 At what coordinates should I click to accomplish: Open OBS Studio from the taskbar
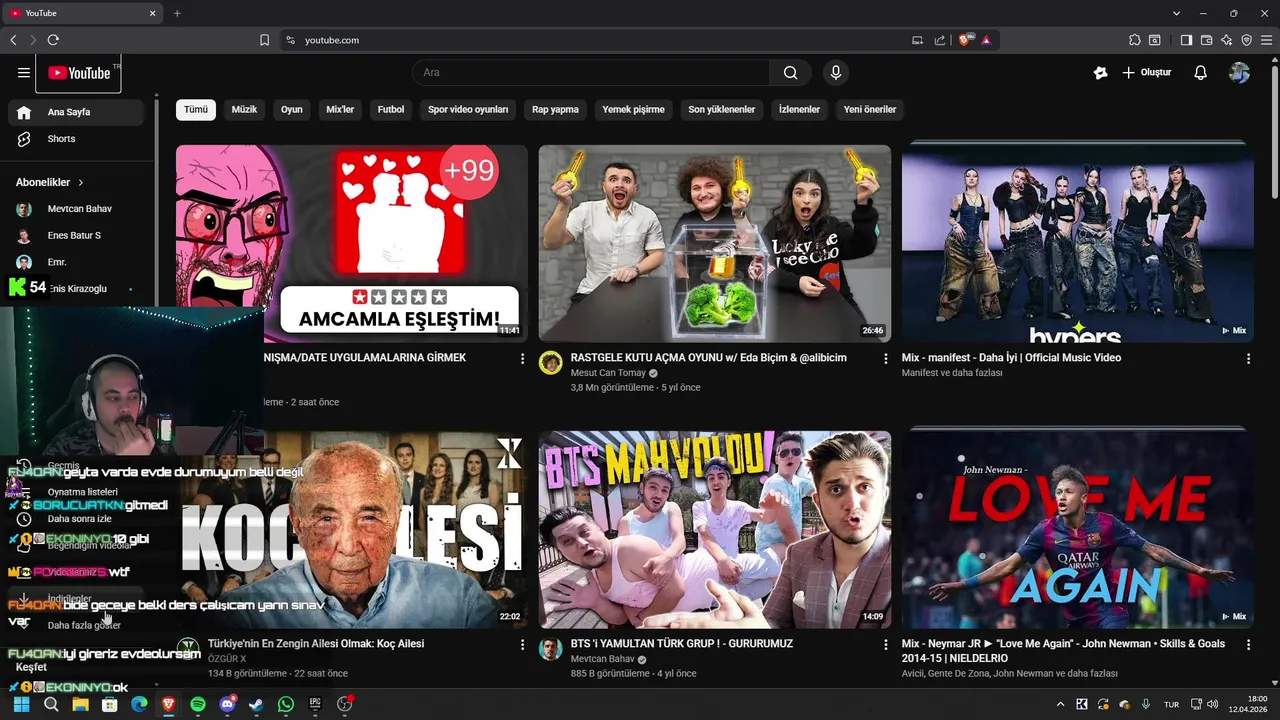point(345,705)
